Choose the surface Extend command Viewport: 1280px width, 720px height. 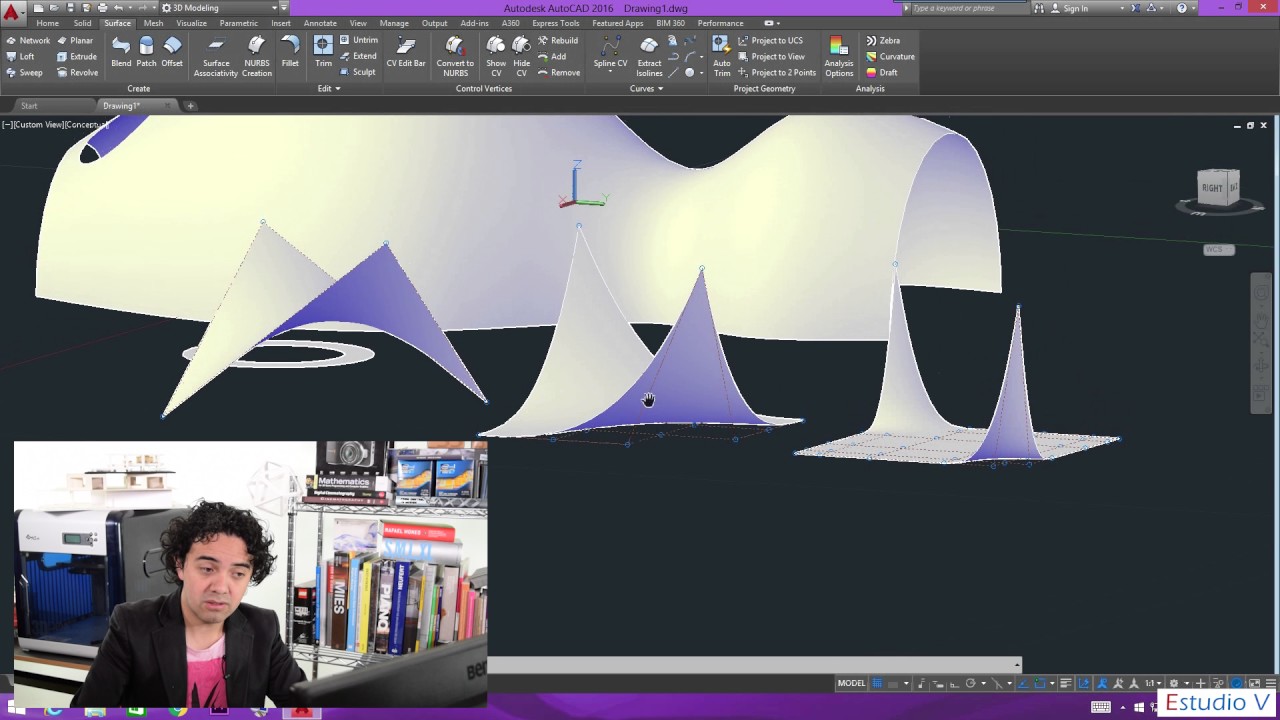pos(358,57)
